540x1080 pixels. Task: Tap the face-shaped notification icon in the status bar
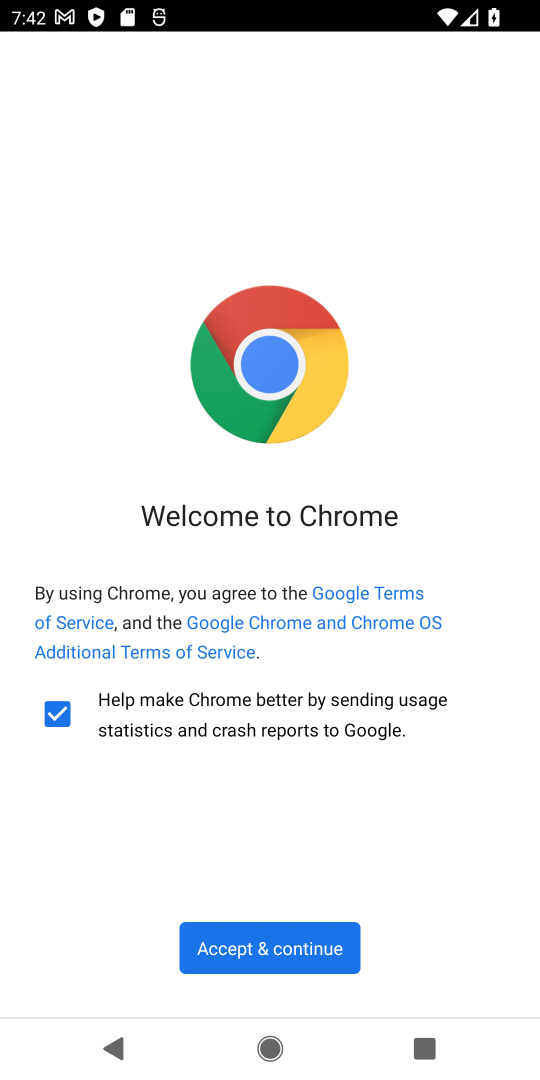(159, 18)
